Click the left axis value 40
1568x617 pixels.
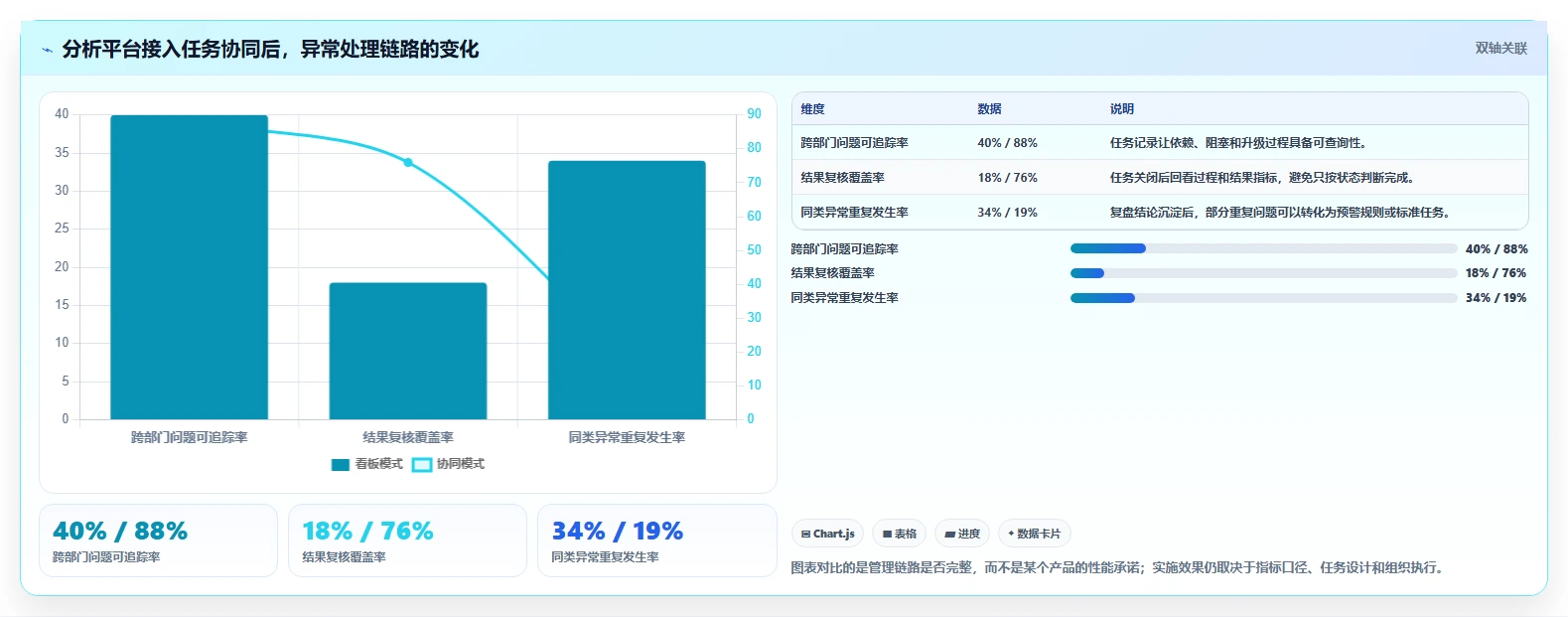tap(62, 114)
